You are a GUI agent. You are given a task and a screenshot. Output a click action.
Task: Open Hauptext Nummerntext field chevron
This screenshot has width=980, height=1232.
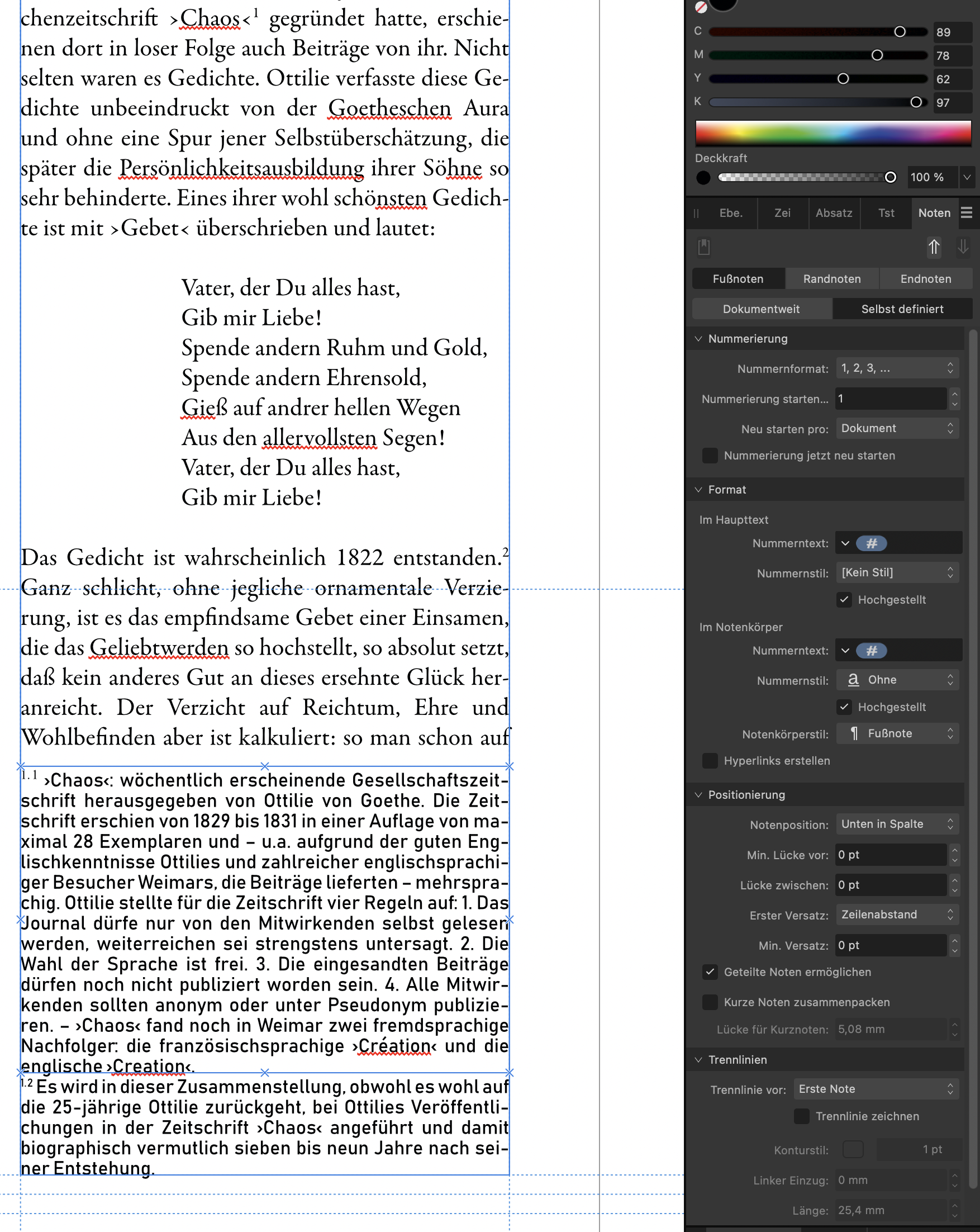pos(845,543)
